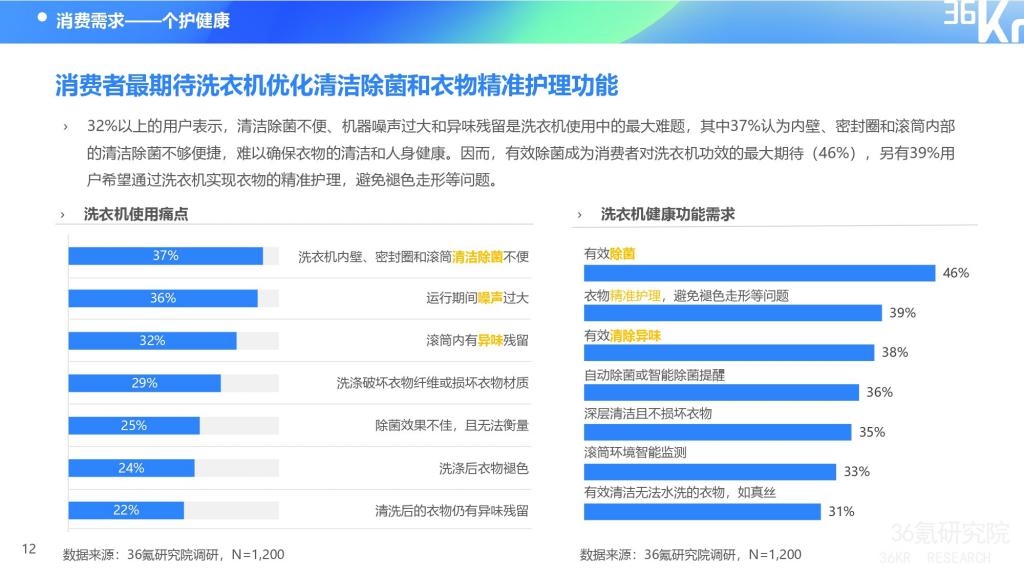The image size is (1024, 576).
Task: Click the 37% bar in the pain-points chart
Action: (165, 256)
